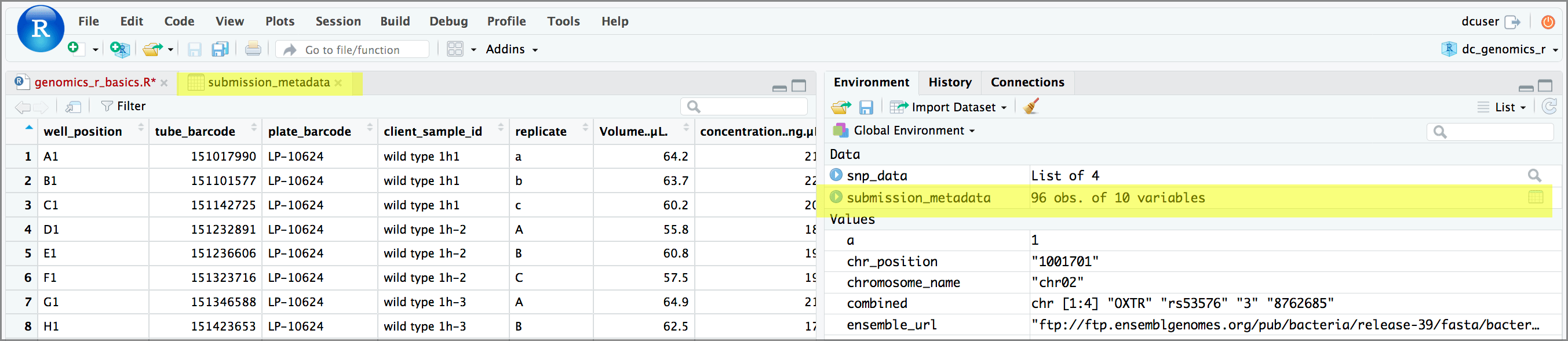
Task: Open the View menu
Action: coord(229,21)
